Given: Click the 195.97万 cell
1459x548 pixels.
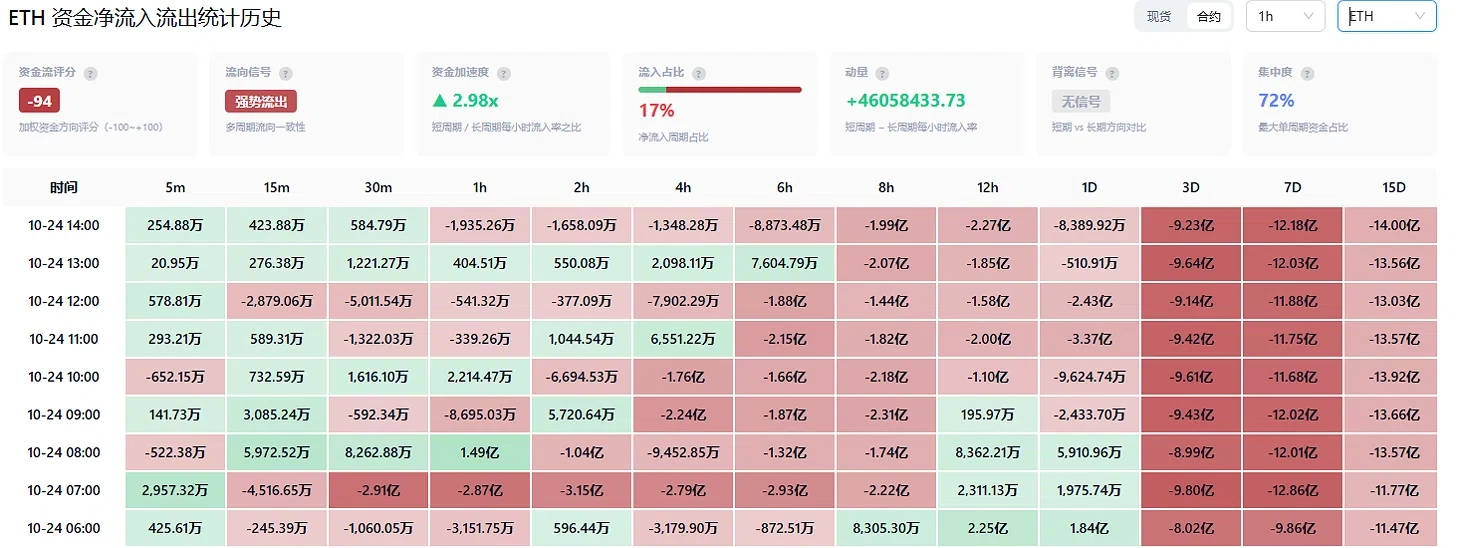Looking at the screenshot, I should [987, 414].
